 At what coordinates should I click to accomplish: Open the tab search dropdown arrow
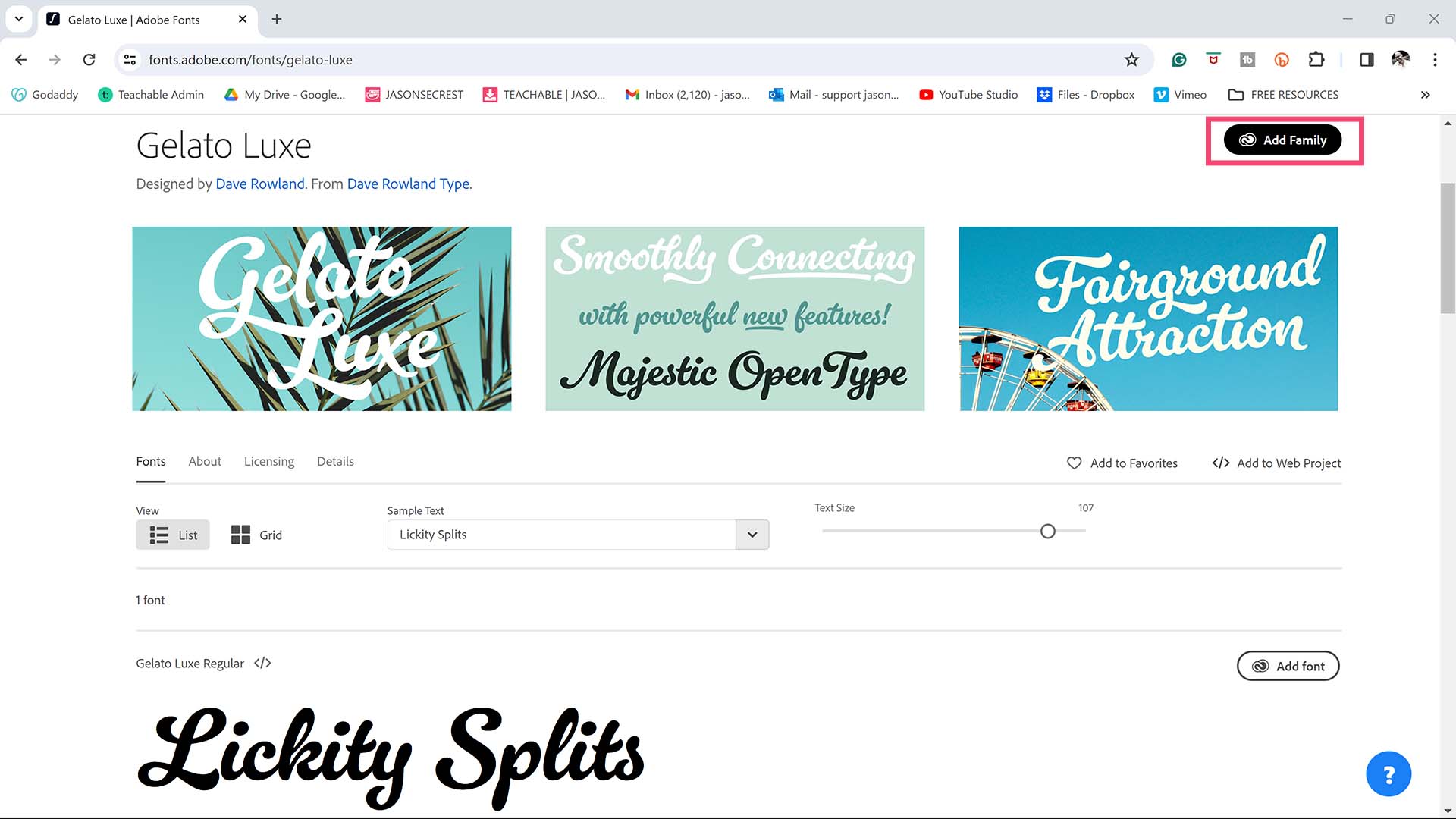coord(19,19)
